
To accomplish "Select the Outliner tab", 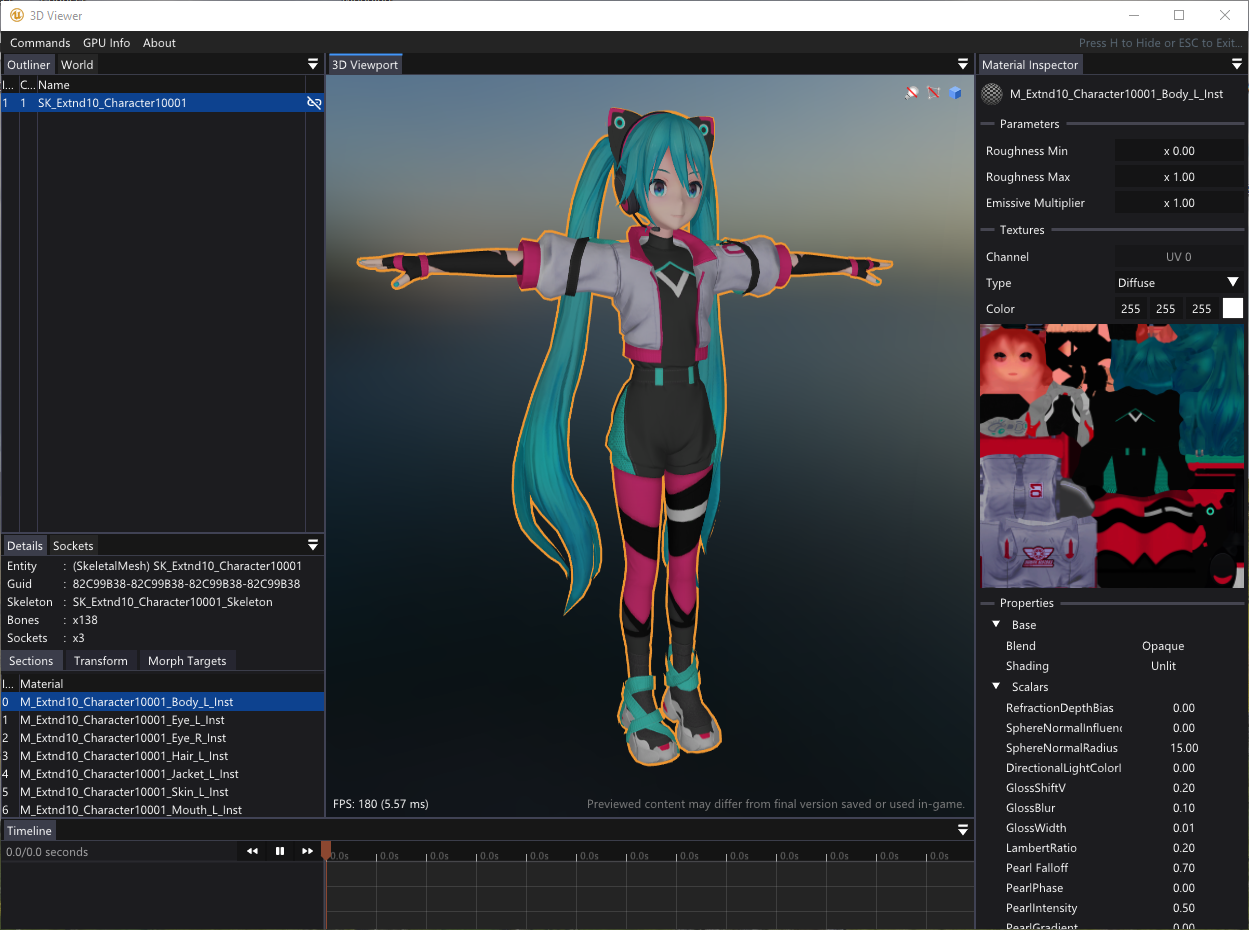I will click(x=28, y=64).
